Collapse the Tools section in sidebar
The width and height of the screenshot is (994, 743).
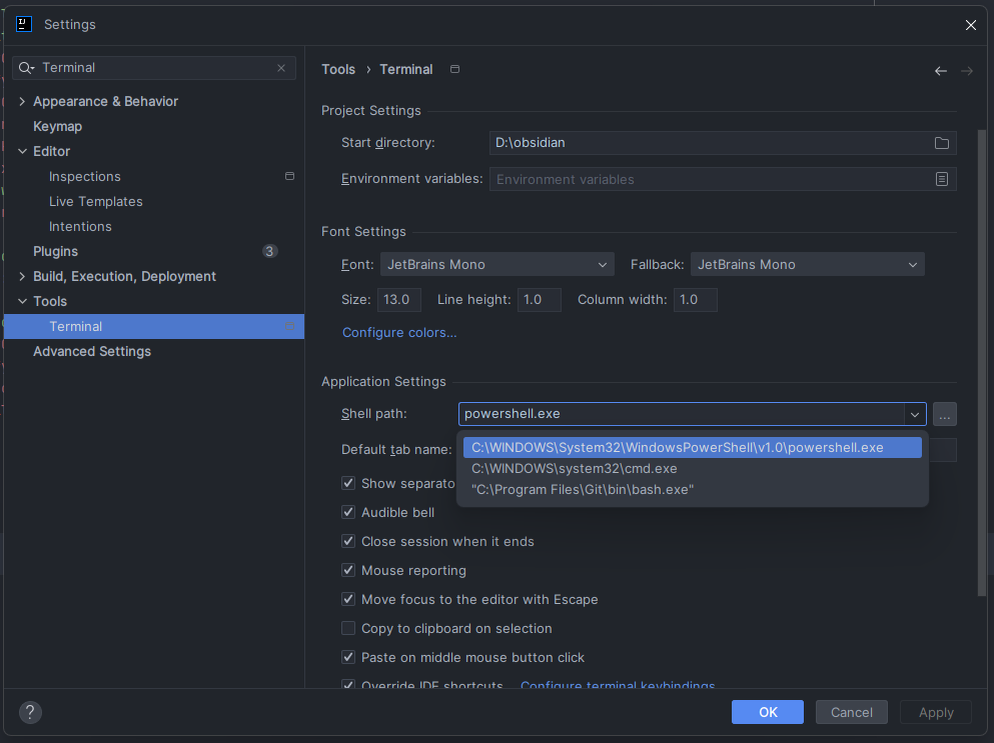click(x=22, y=300)
